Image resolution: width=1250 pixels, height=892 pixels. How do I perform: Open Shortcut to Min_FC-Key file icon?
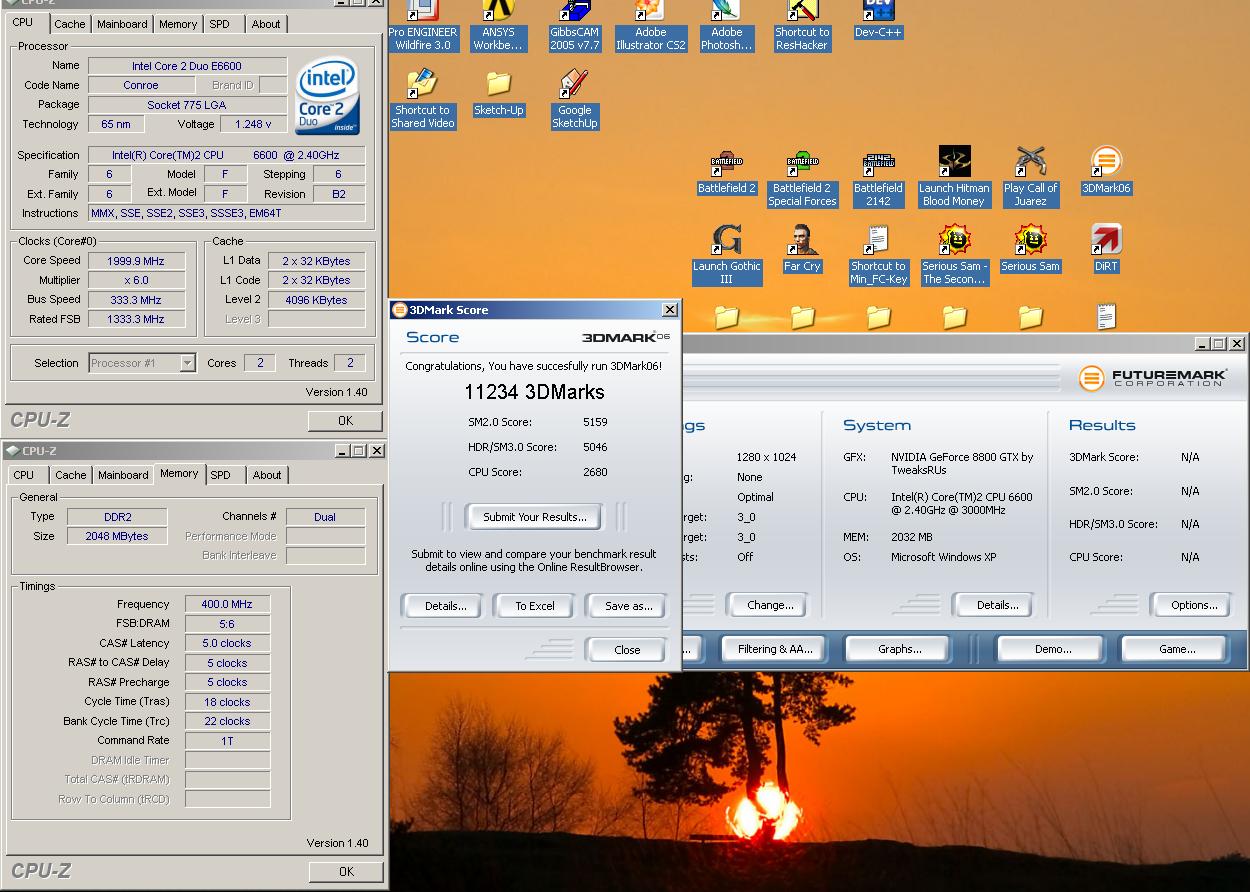pos(878,255)
